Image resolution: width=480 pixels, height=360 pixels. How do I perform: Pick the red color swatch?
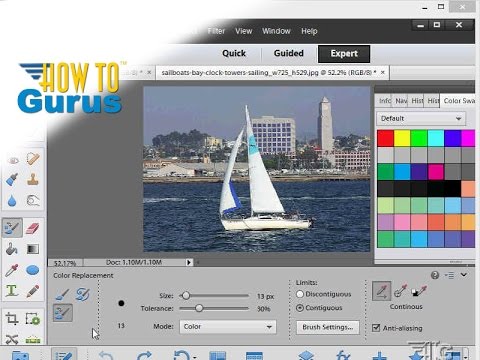[x=385, y=138]
